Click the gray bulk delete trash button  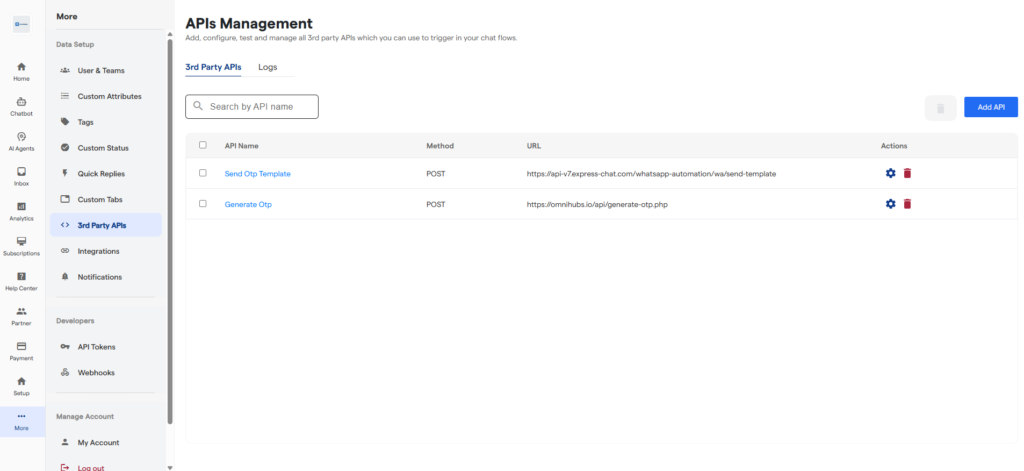[x=940, y=108]
